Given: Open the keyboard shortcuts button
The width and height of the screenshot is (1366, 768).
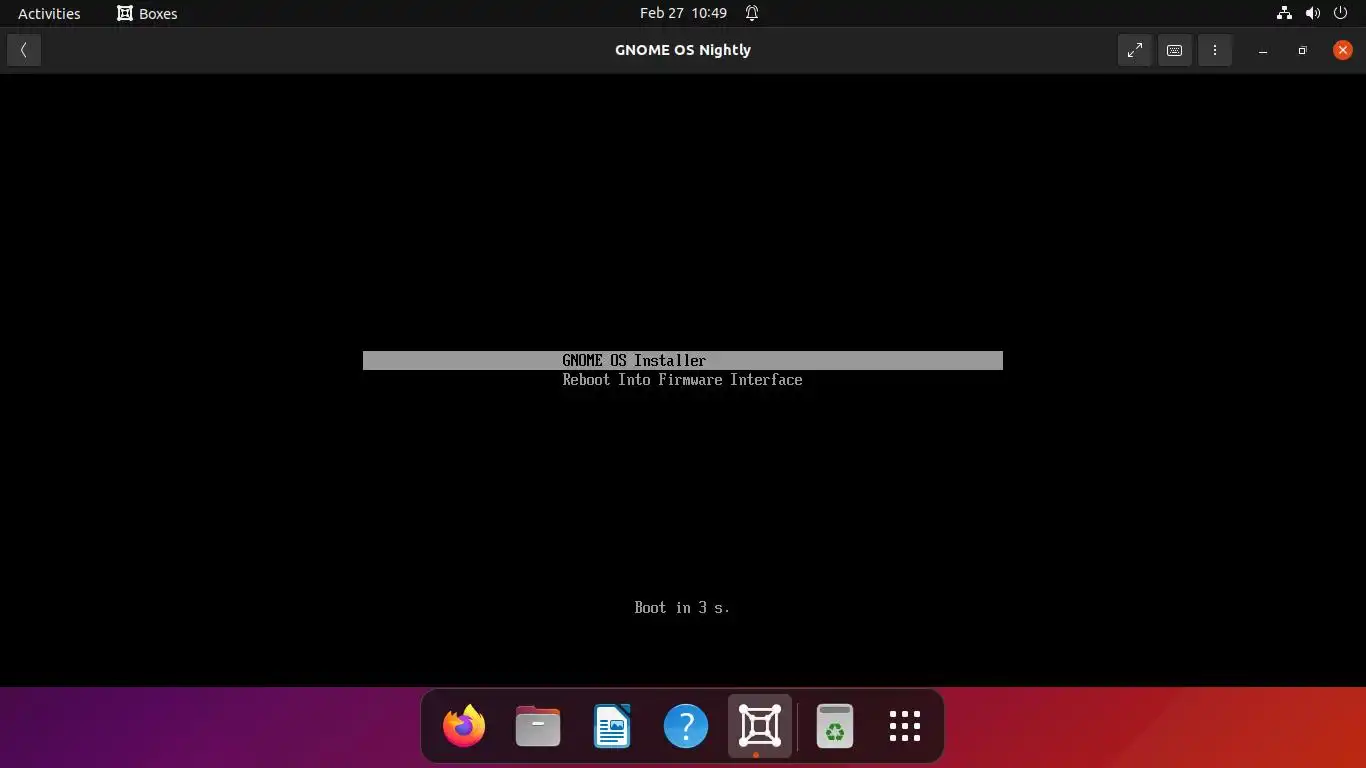Looking at the screenshot, I should point(1175,50).
